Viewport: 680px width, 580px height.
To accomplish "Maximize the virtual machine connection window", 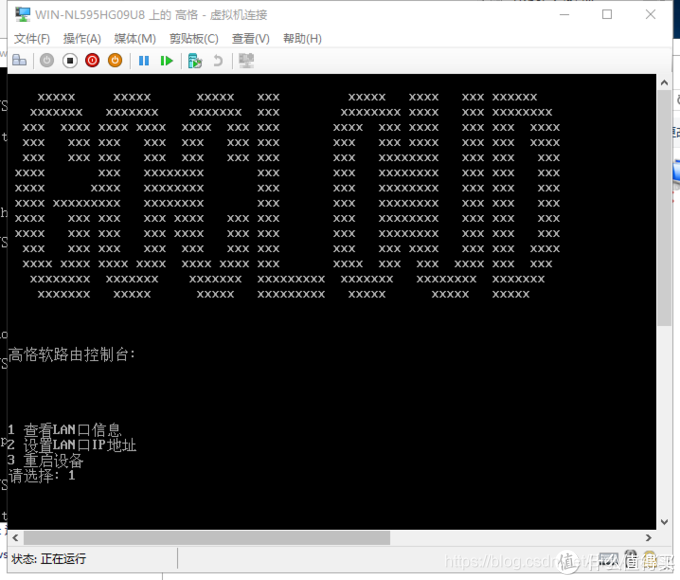I will click(607, 14).
